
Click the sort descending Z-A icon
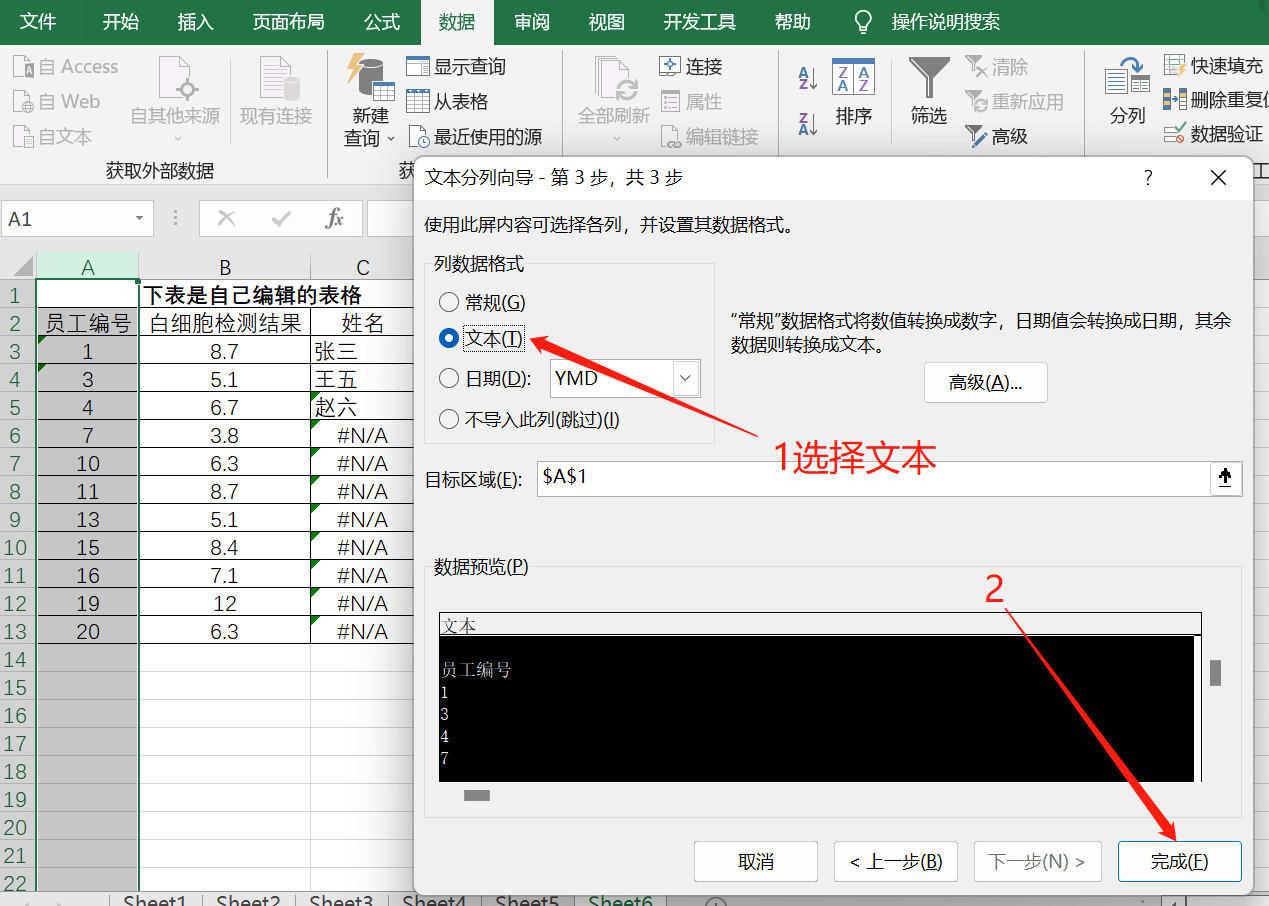point(808,124)
